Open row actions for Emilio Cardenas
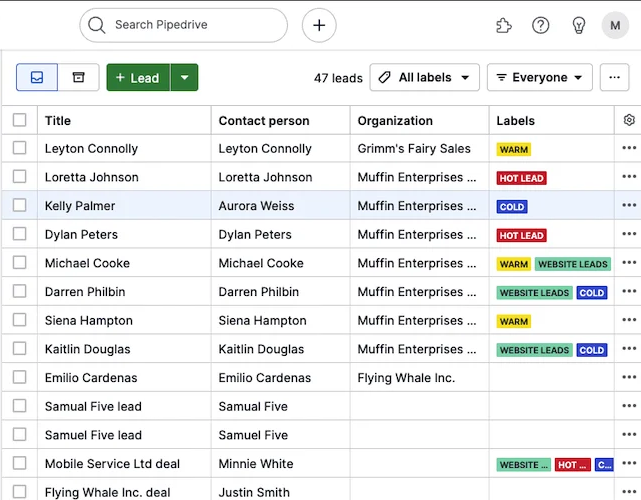Viewport: 641px width, 500px height. click(629, 377)
